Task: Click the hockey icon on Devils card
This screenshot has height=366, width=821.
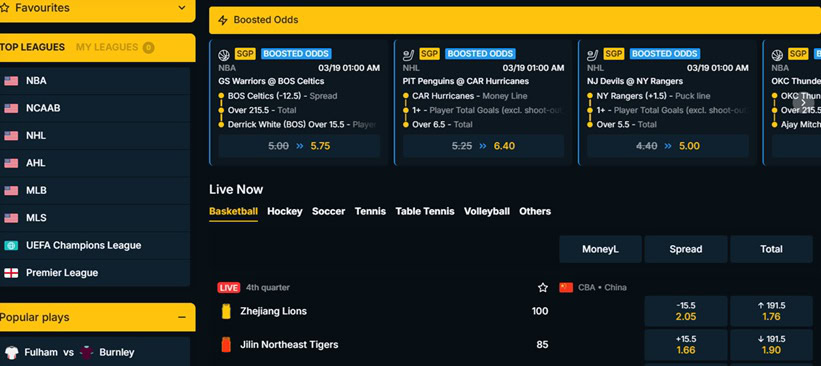Action: [x=593, y=54]
